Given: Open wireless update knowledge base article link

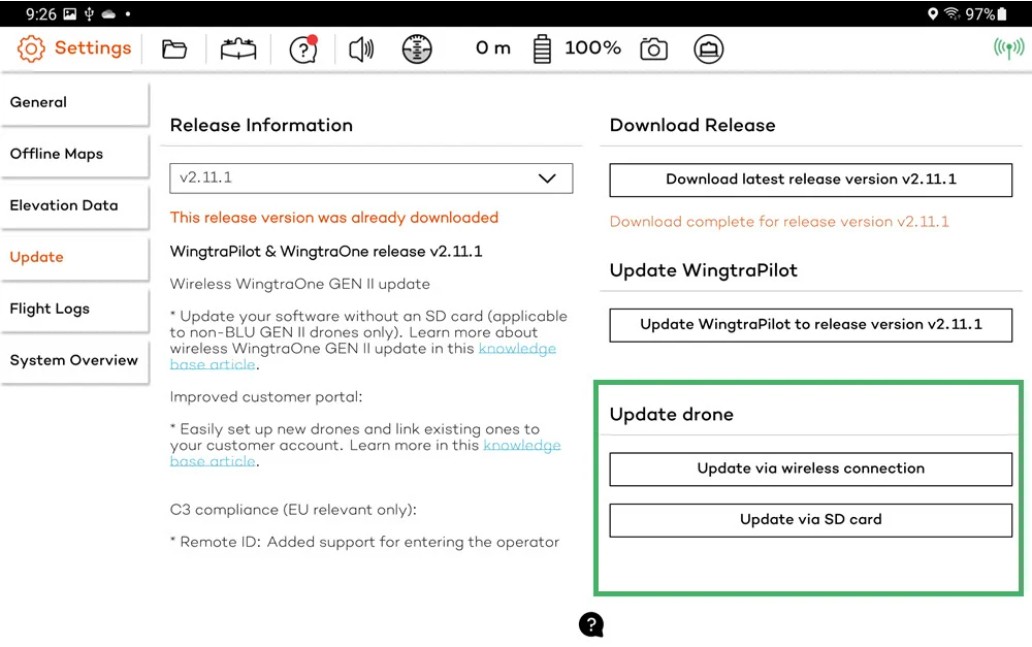Looking at the screenshot, I should (517, 348).
